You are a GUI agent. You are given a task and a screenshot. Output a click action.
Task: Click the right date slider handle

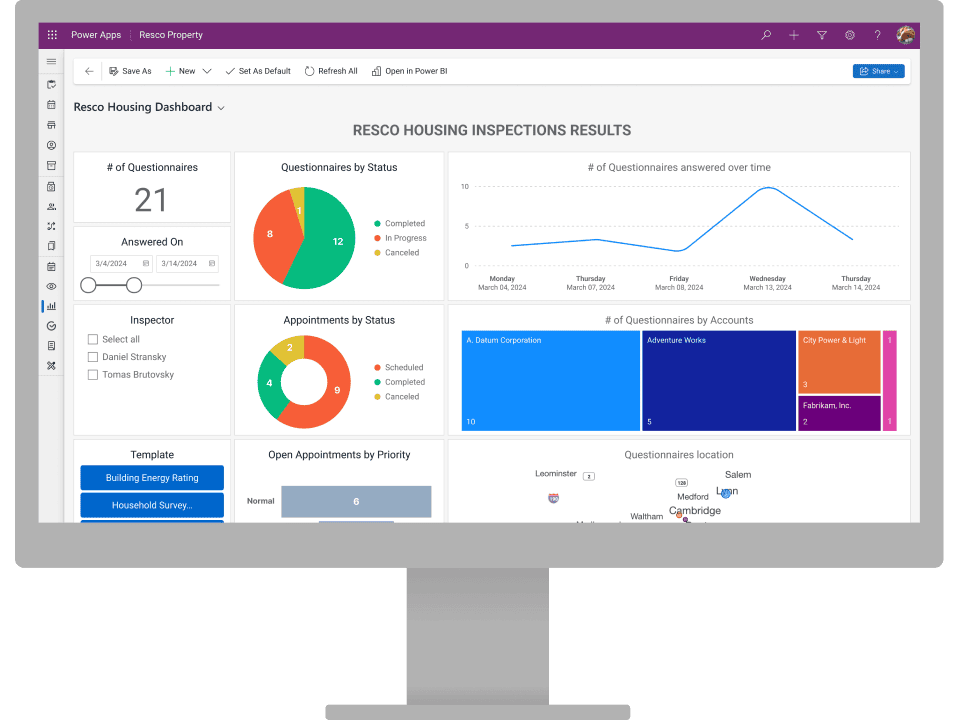click(134, 285)
